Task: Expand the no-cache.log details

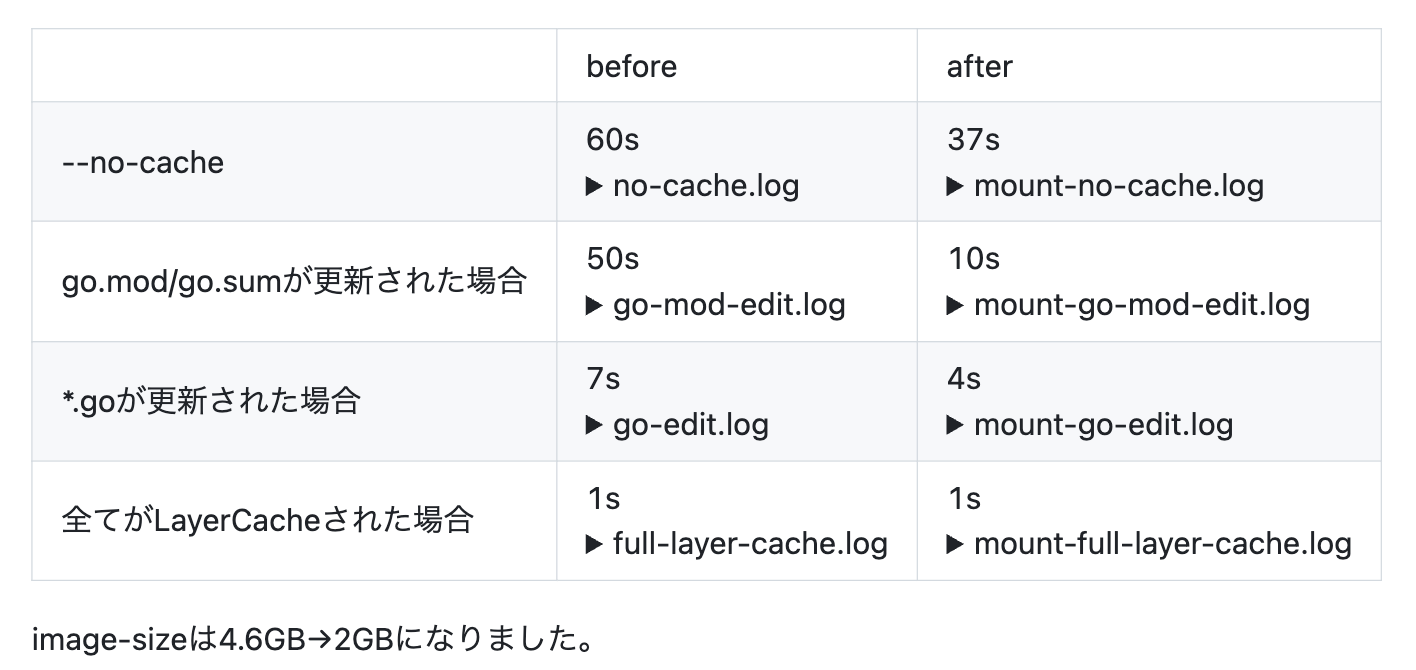Action: tap(693, 186)
